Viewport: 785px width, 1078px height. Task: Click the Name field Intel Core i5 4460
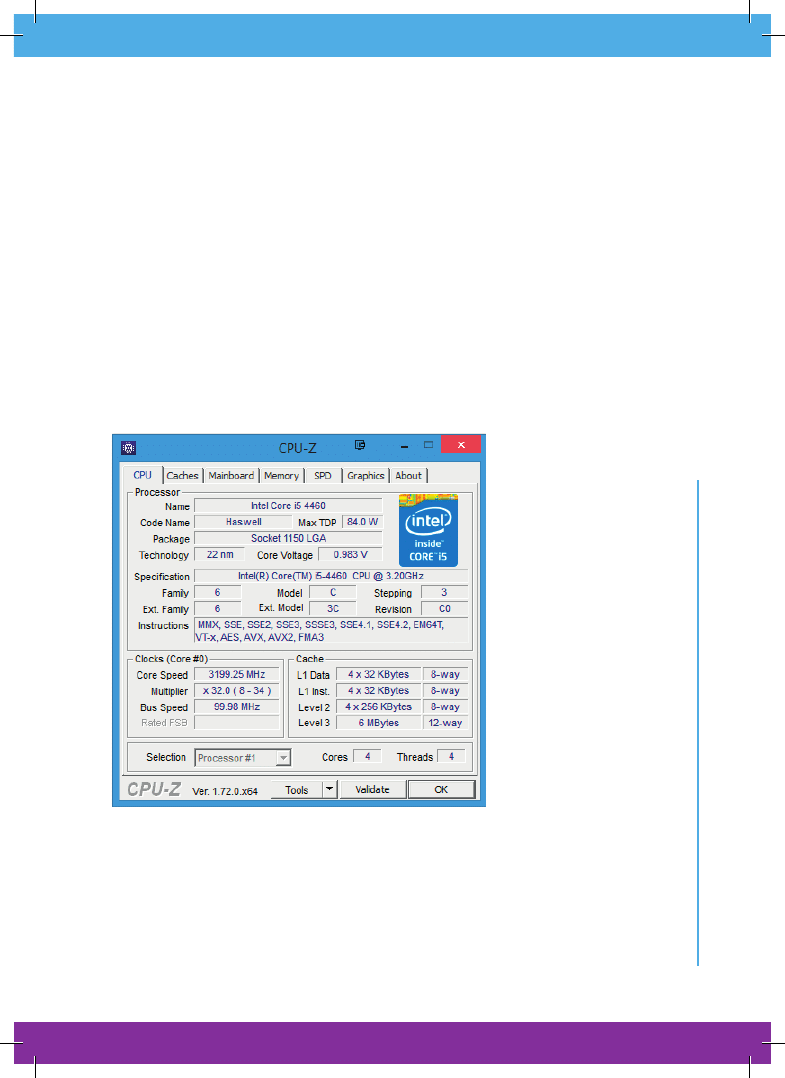288,506
